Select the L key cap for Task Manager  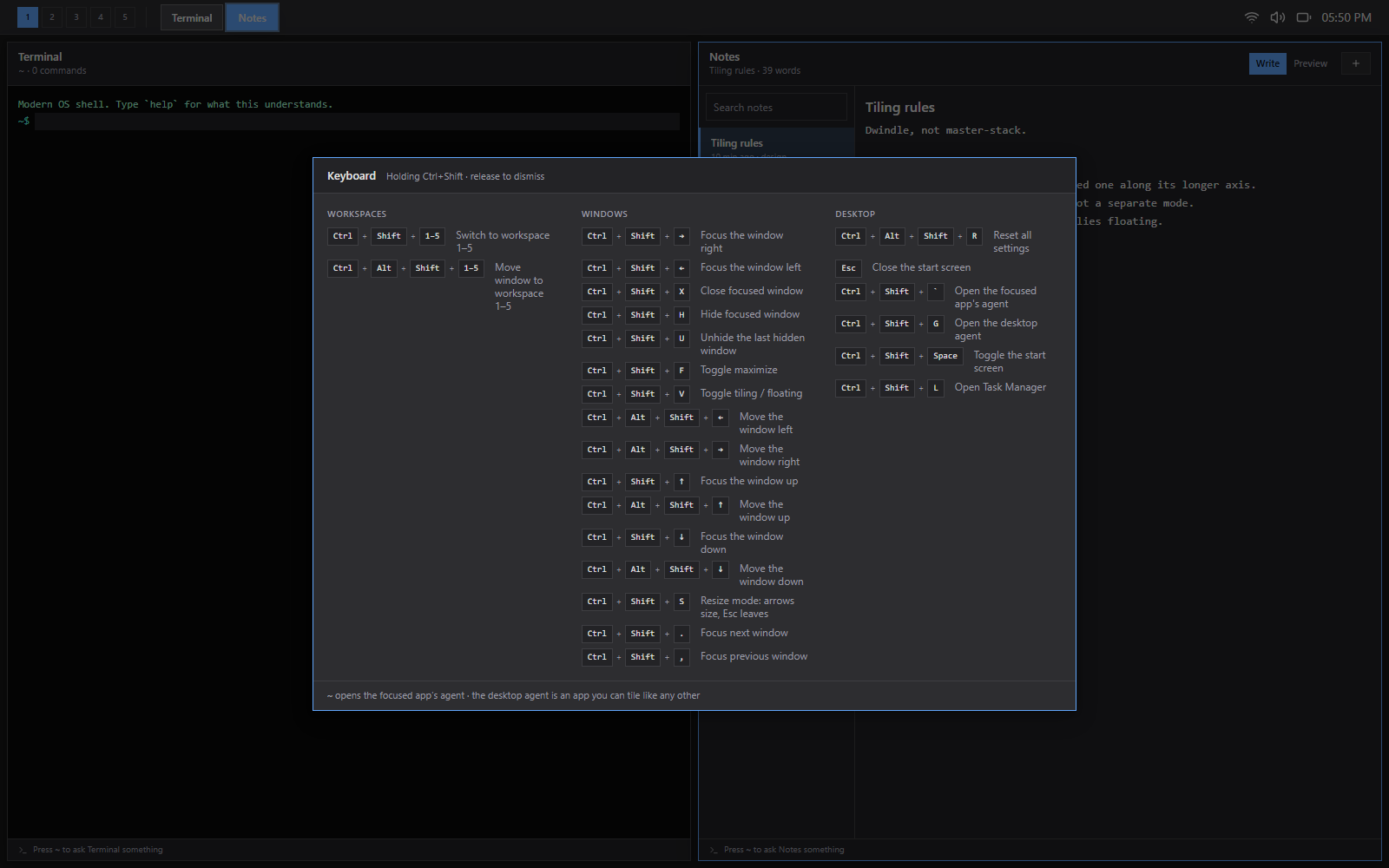[936, 388]
